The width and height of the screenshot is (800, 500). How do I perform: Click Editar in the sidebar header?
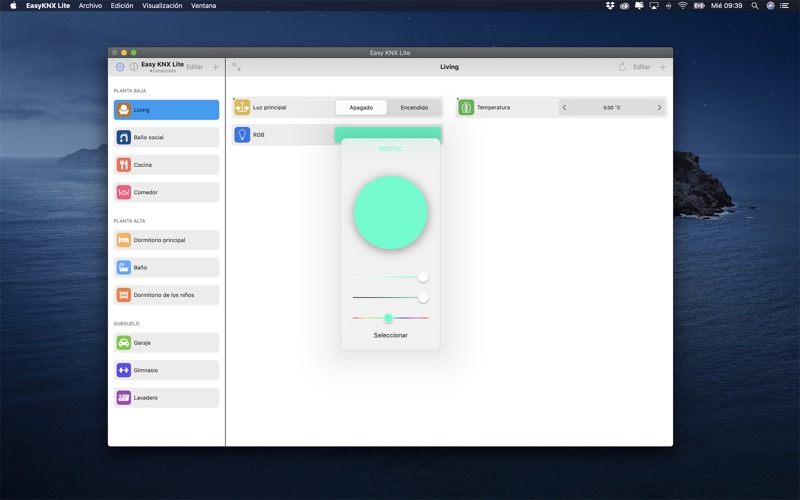click(194, 67)
